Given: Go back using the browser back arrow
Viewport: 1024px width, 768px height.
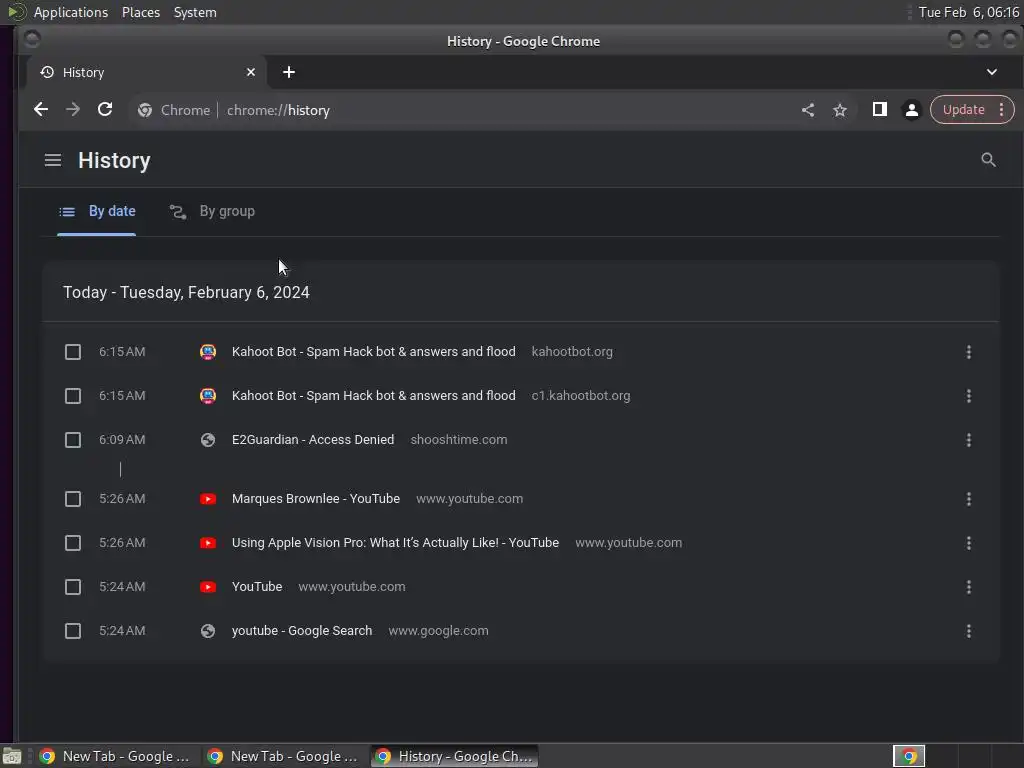Looking at the screenshot, I should pos(40,110).
